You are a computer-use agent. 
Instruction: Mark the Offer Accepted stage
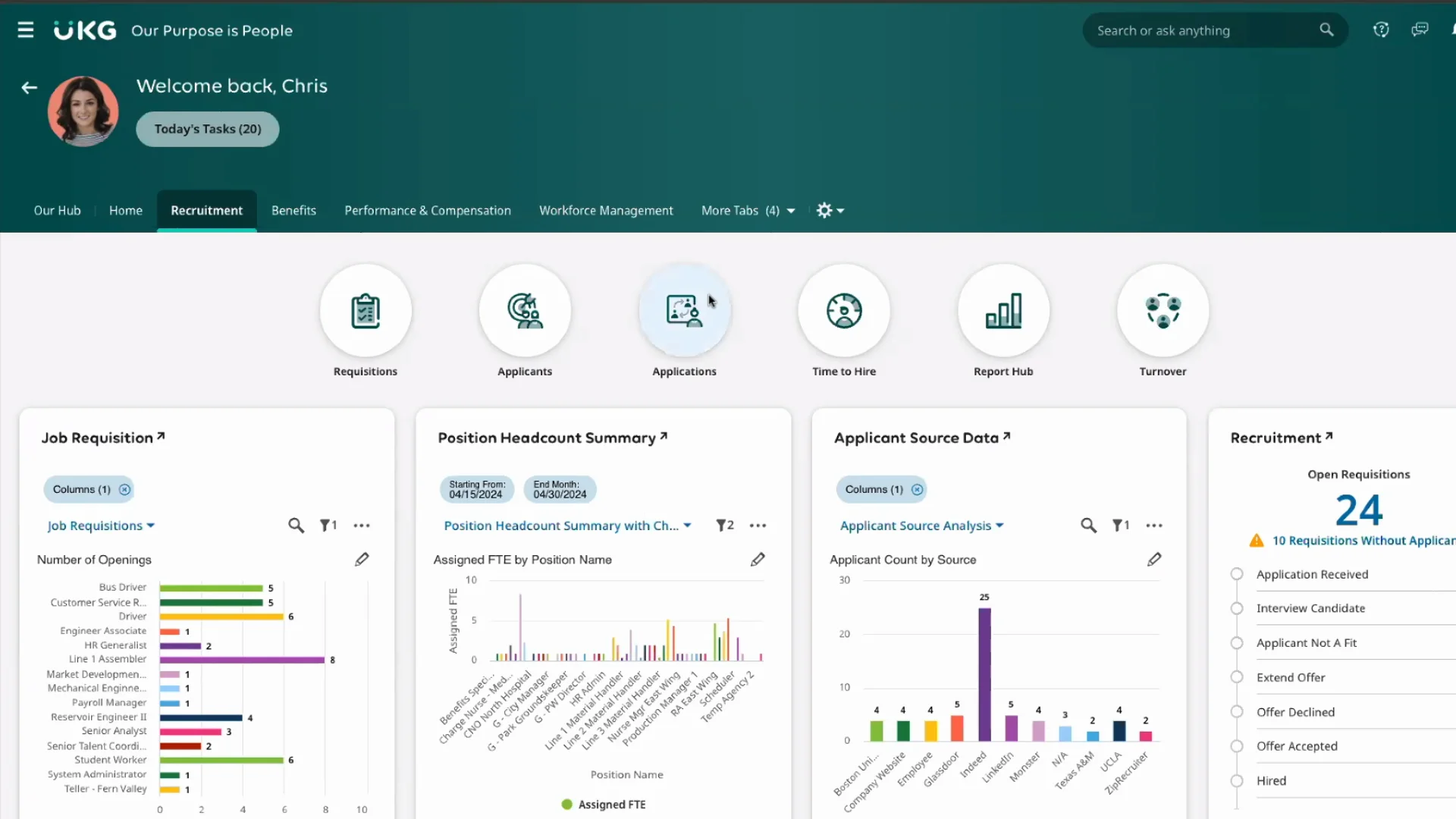coord(1237,746)
